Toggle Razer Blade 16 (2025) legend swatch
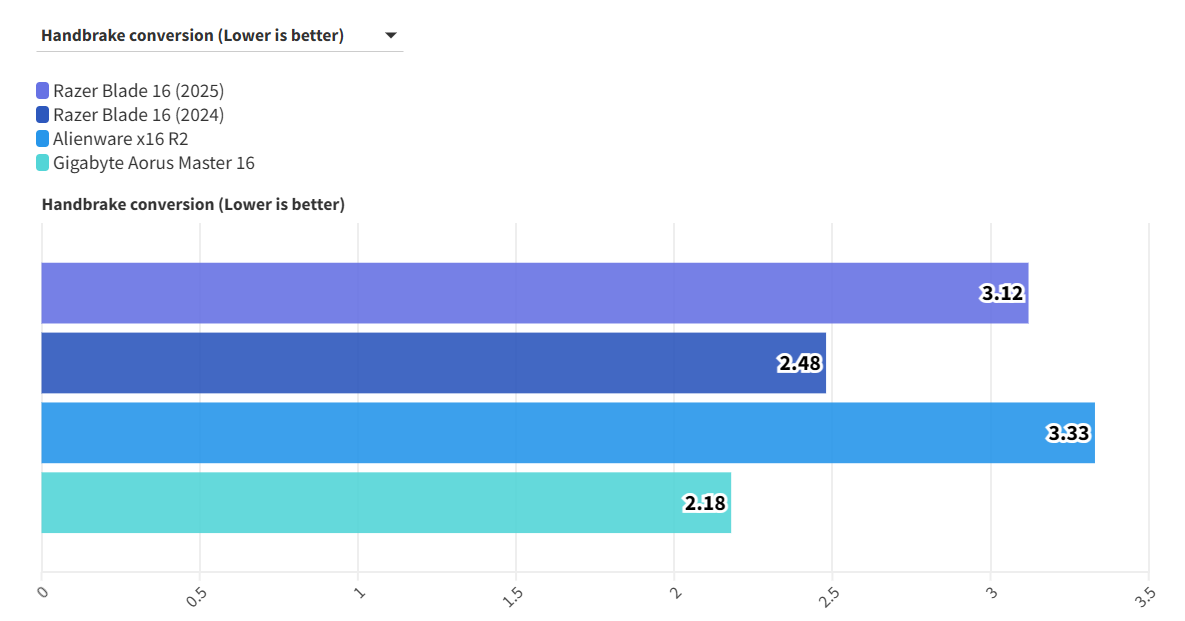This screenshot has height=621, width=1185. [42, 91]
